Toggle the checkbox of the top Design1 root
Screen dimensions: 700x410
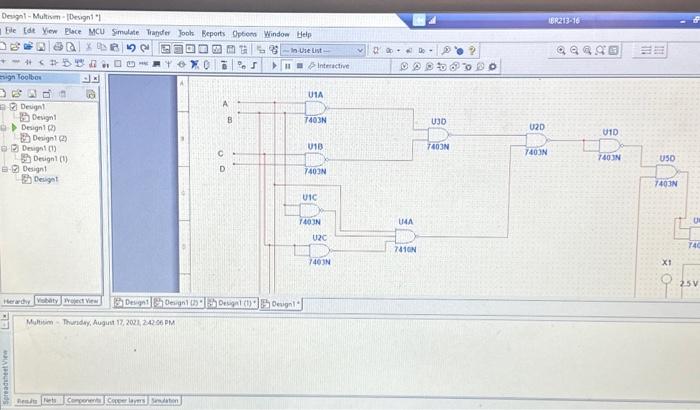[13, 106]
